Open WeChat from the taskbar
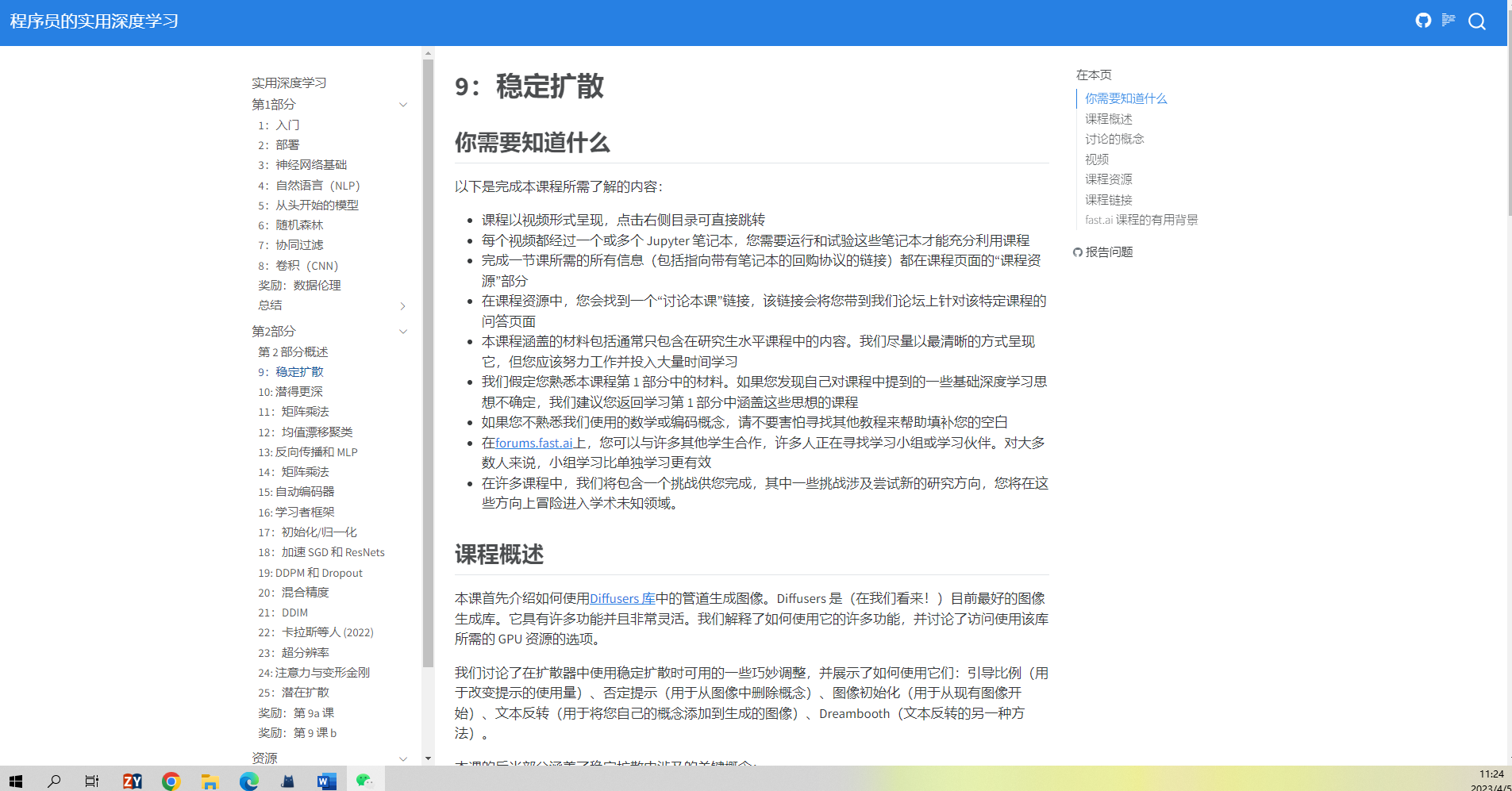Screen dimensions: 1512x791 364,781
